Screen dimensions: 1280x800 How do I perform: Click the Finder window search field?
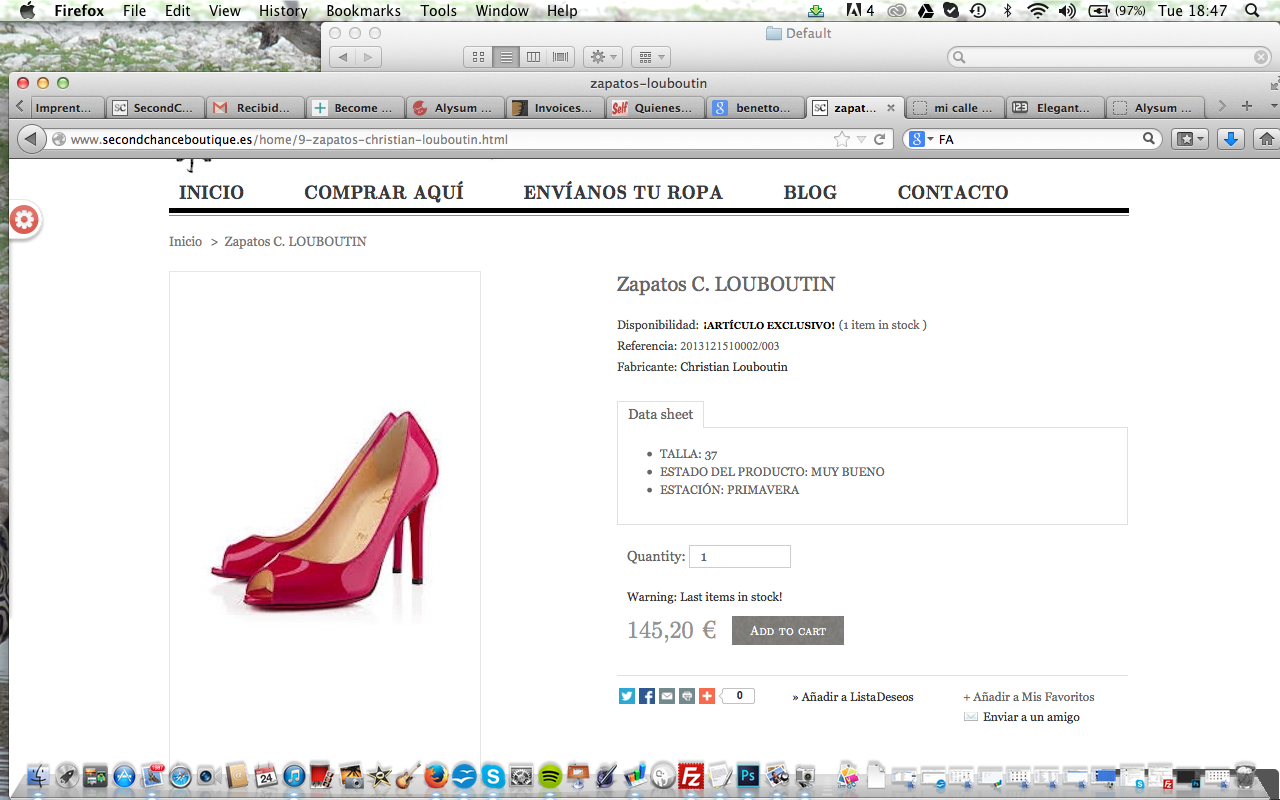click(1110, 57)
